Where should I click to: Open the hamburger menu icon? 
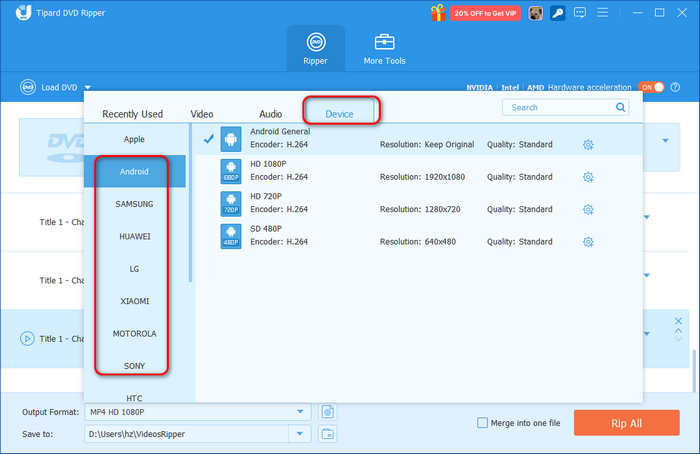click(603, 12)
